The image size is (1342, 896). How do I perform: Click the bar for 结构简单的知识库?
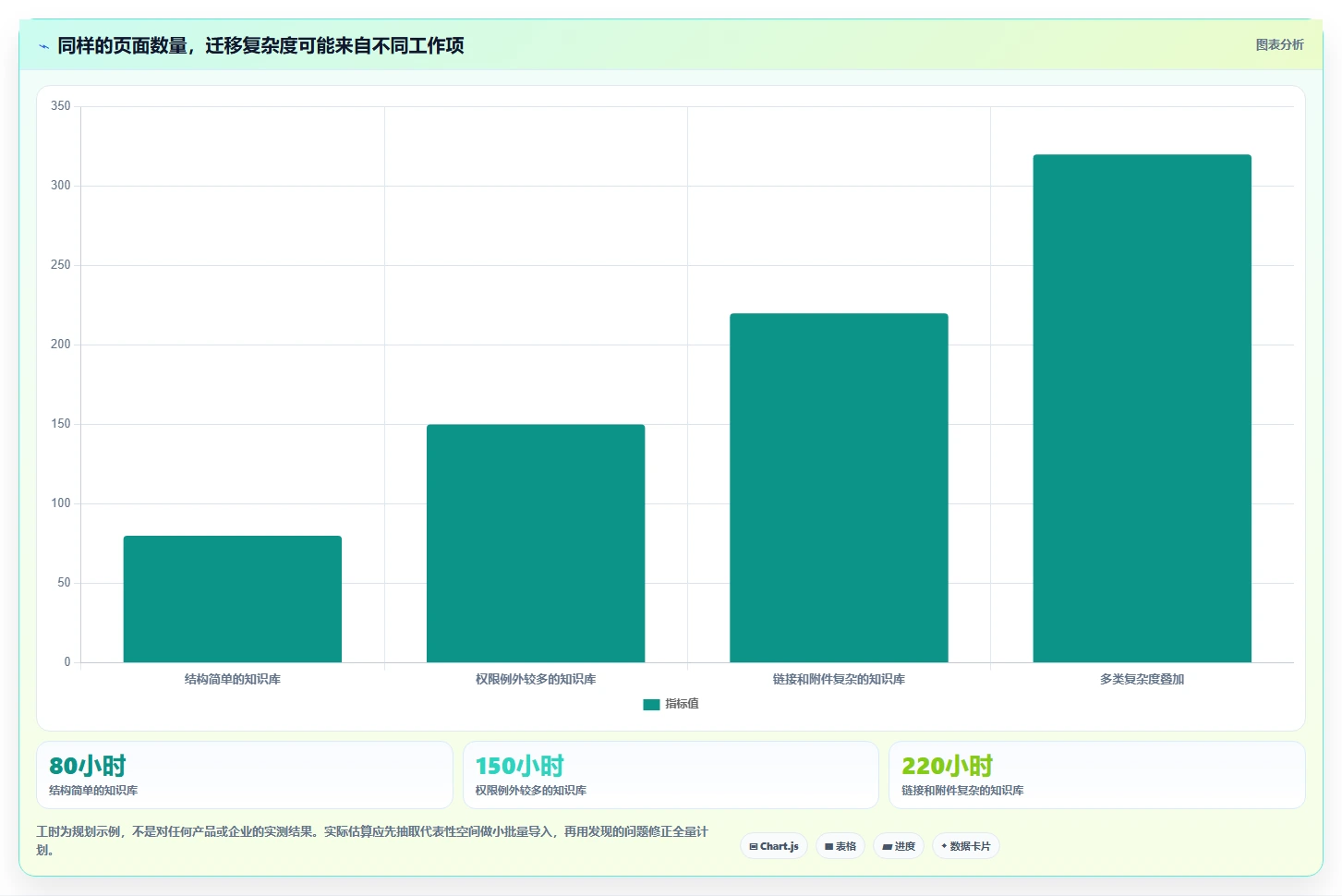click(233, 599)
